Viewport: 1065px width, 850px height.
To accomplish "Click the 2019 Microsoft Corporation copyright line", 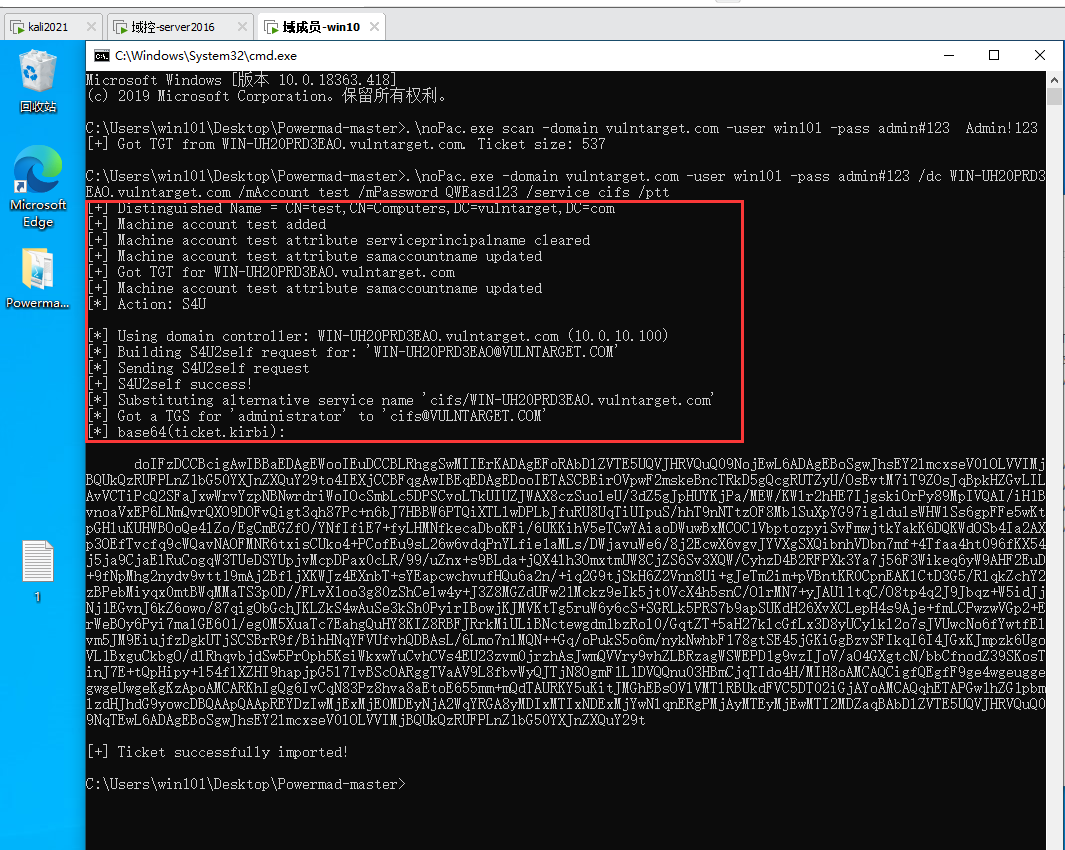I will tap(266, 96).
